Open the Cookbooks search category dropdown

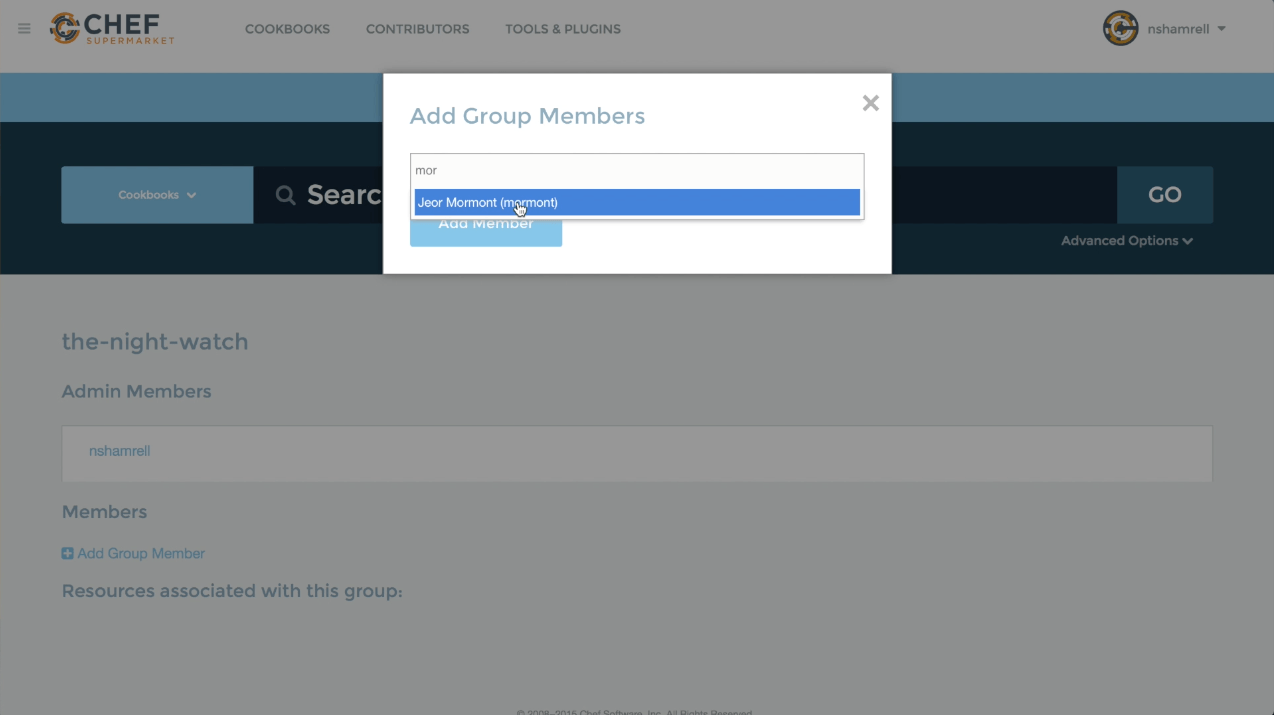(x=157, y=195)
